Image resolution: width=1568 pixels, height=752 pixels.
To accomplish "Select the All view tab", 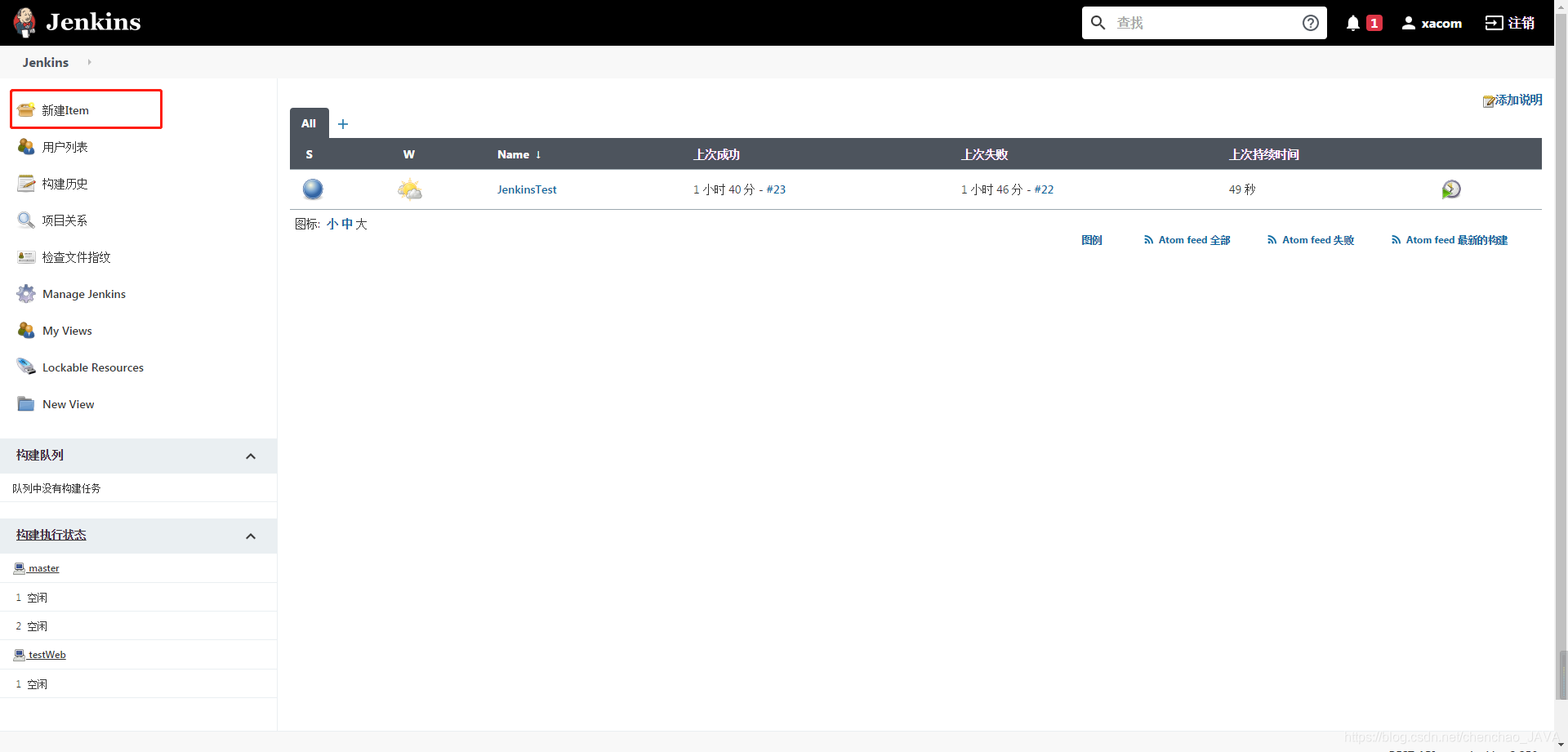I will pos(309,123).
